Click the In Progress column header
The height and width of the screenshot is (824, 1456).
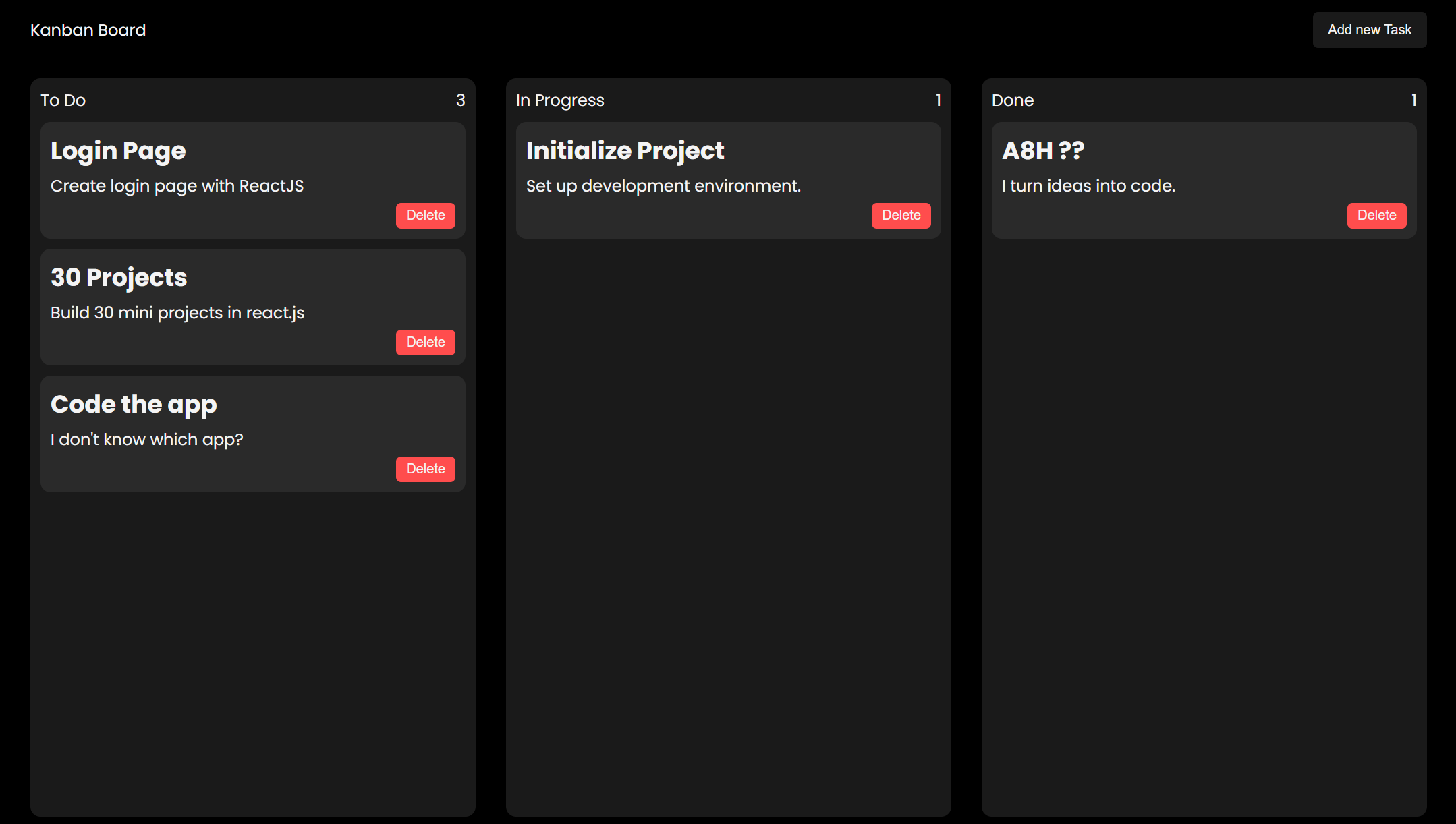[x=560, y=100]
